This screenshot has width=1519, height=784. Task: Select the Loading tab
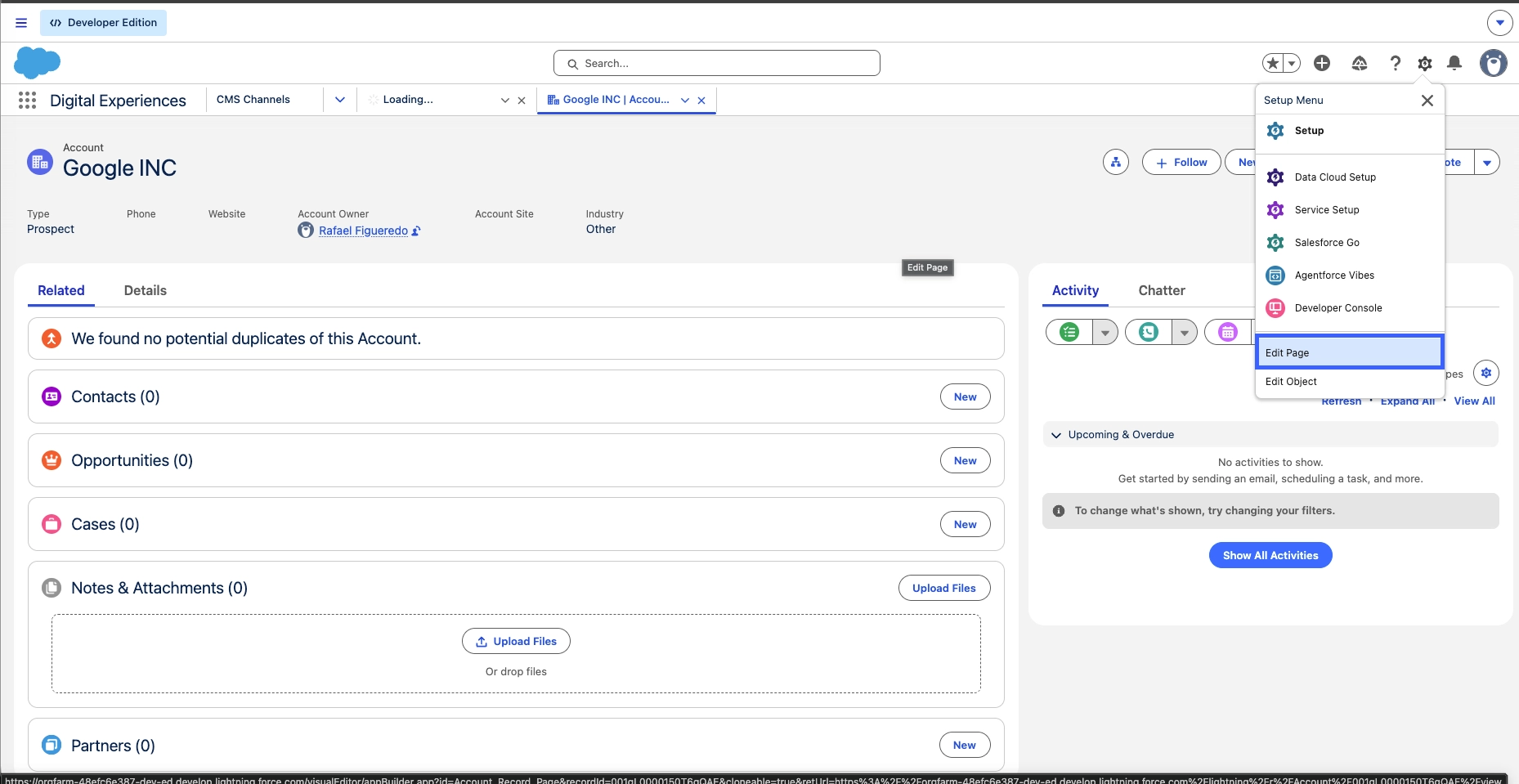[x=408, y=100]
